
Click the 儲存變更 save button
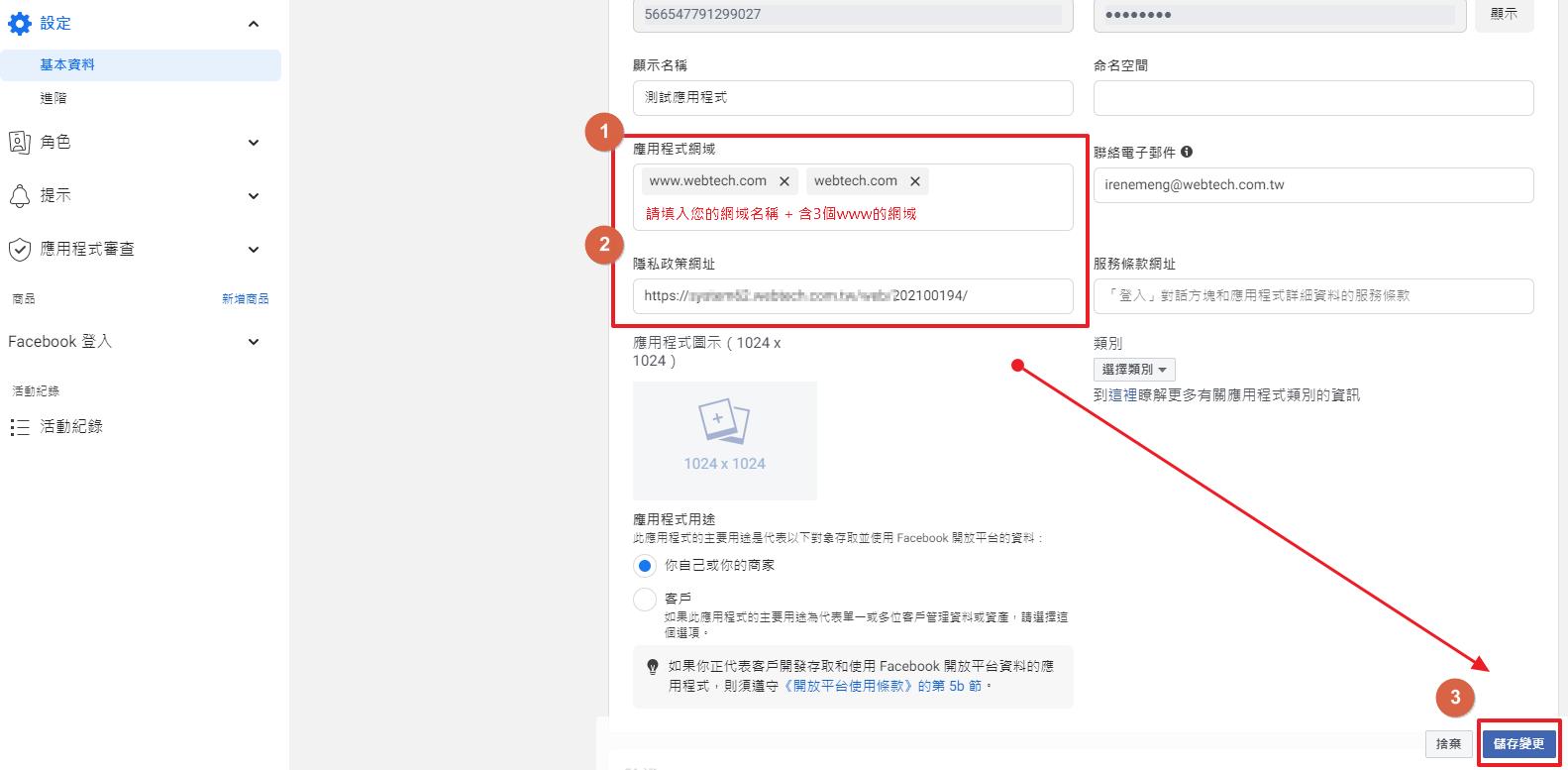point(1518,743)
